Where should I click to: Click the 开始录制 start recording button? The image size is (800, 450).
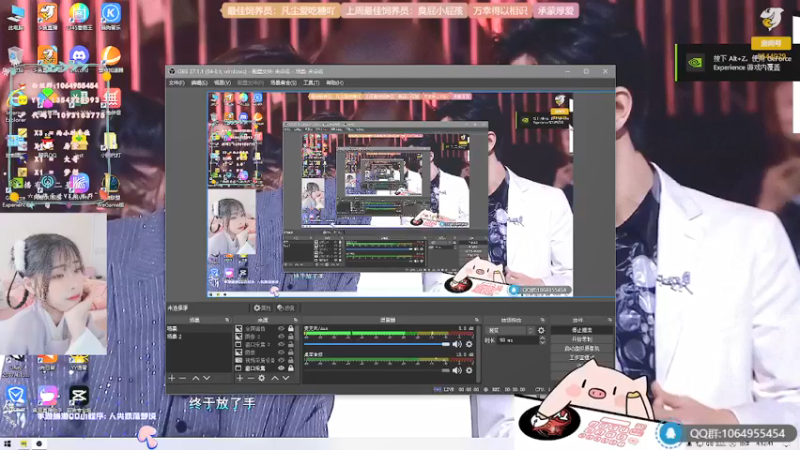pyautogui.click(x=582, y=339)
